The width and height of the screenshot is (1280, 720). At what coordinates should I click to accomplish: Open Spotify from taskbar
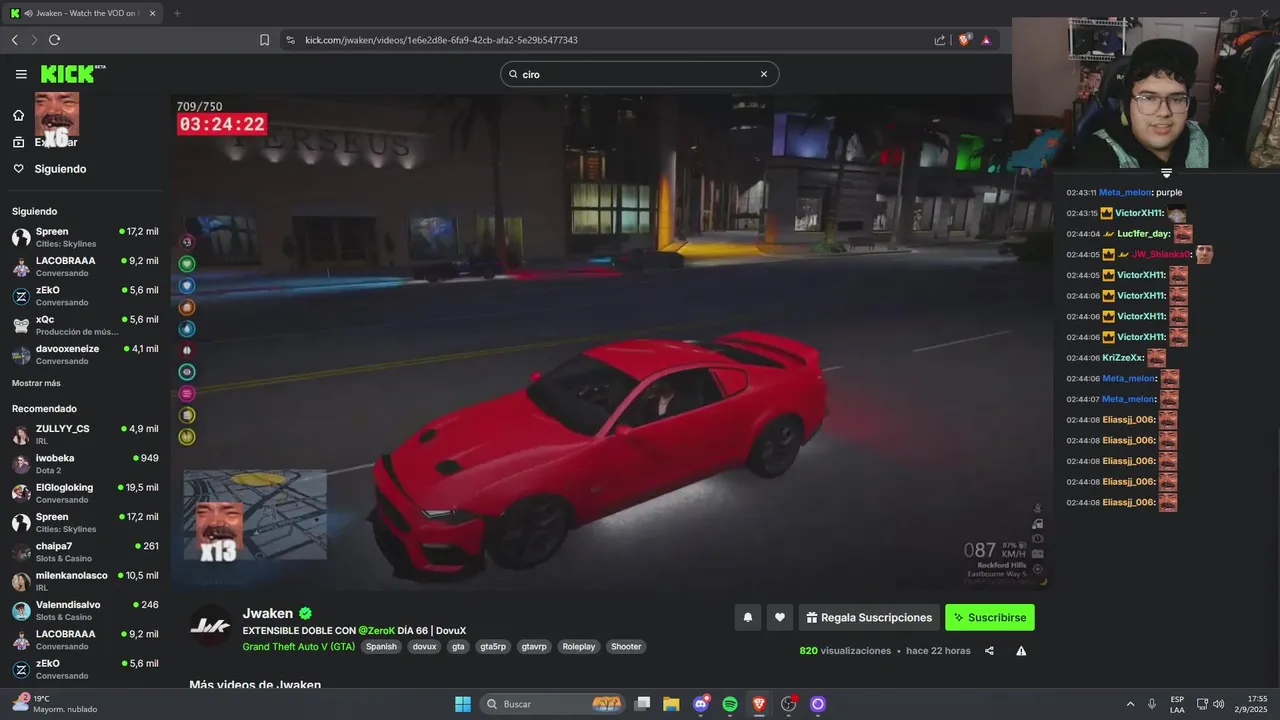[730, 704]
